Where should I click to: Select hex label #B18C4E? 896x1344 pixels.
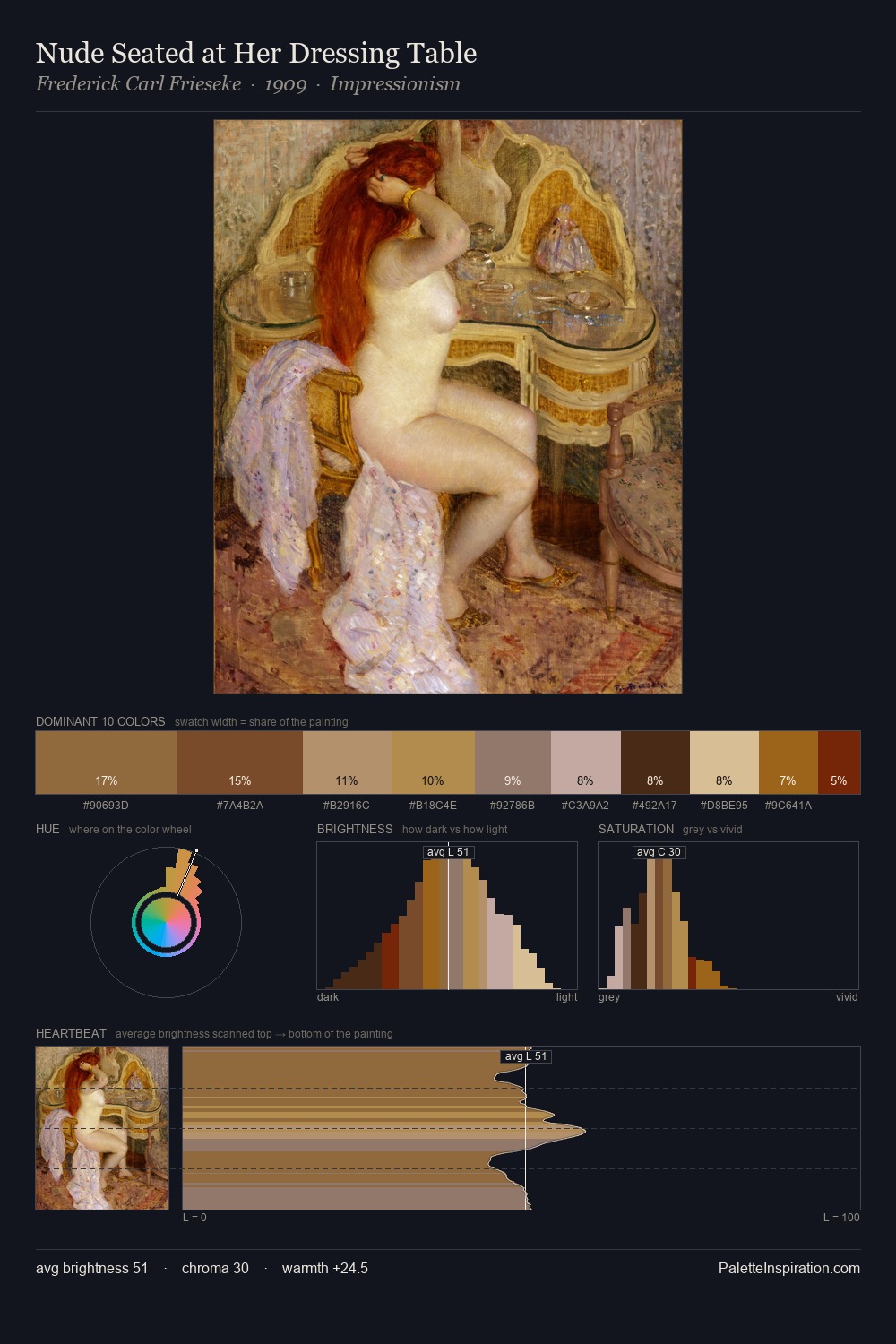(433, 806)
